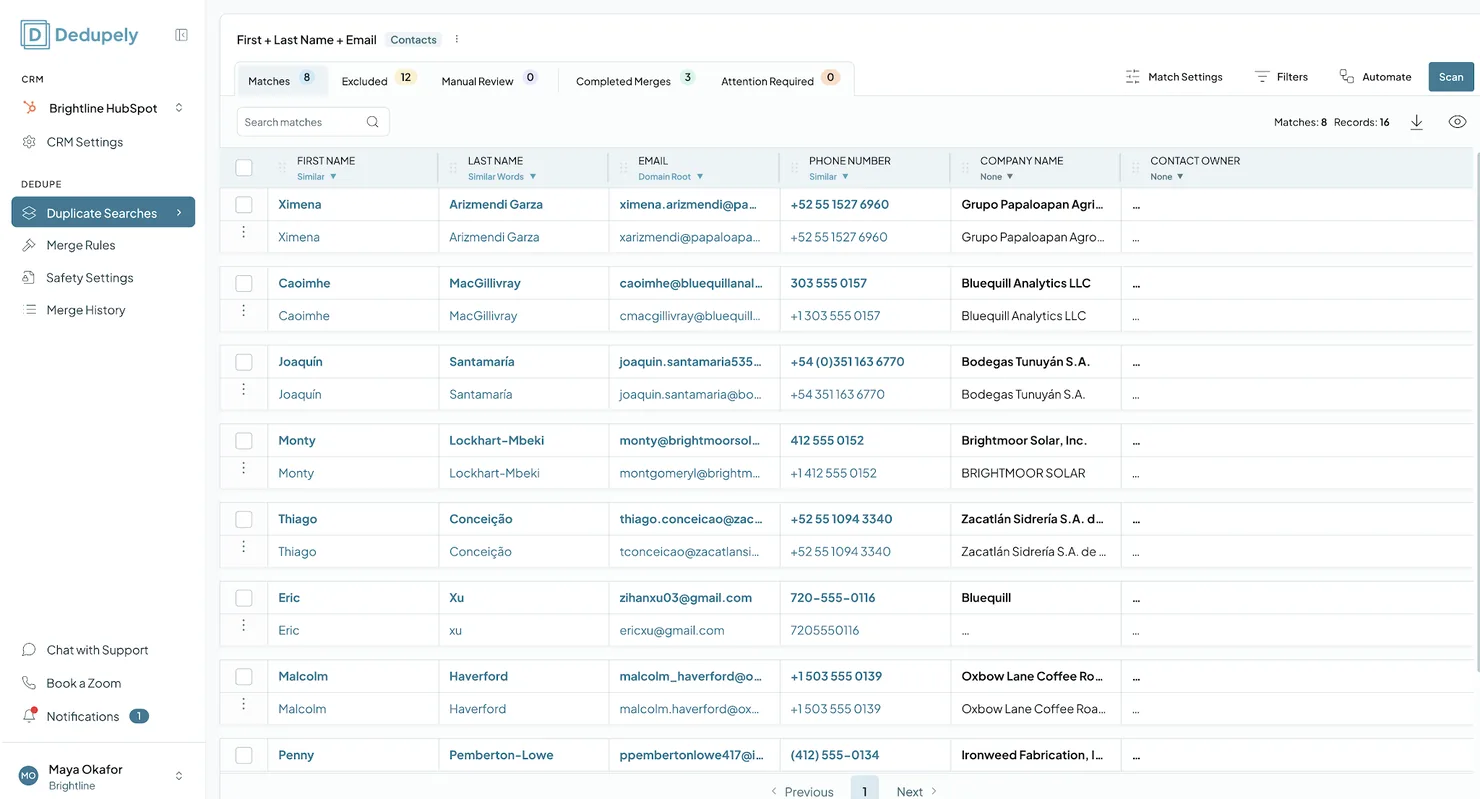The image size is (1480, 799).
Task: Go to Next page of matches
Action: click(916, 791)
